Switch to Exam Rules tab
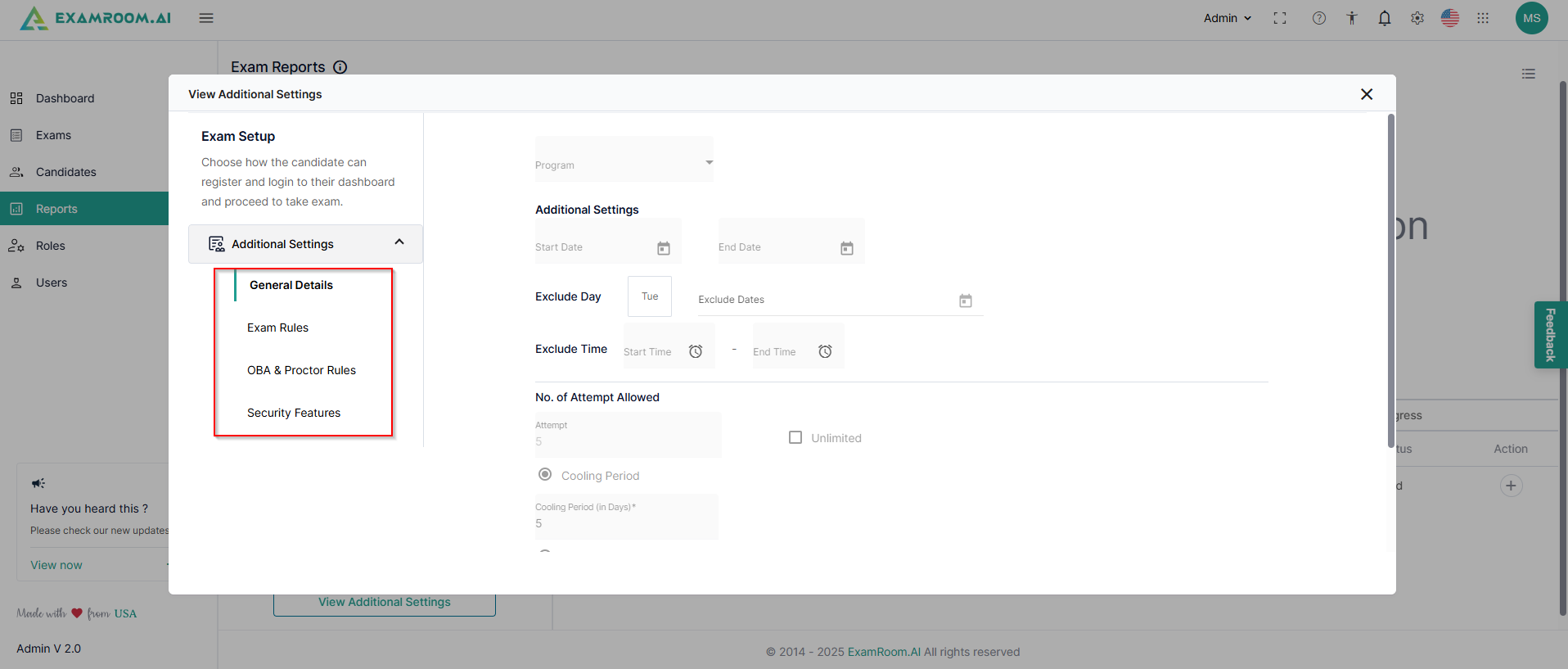The width and height of the screenshot is (1568, 669). coord(277,328)
